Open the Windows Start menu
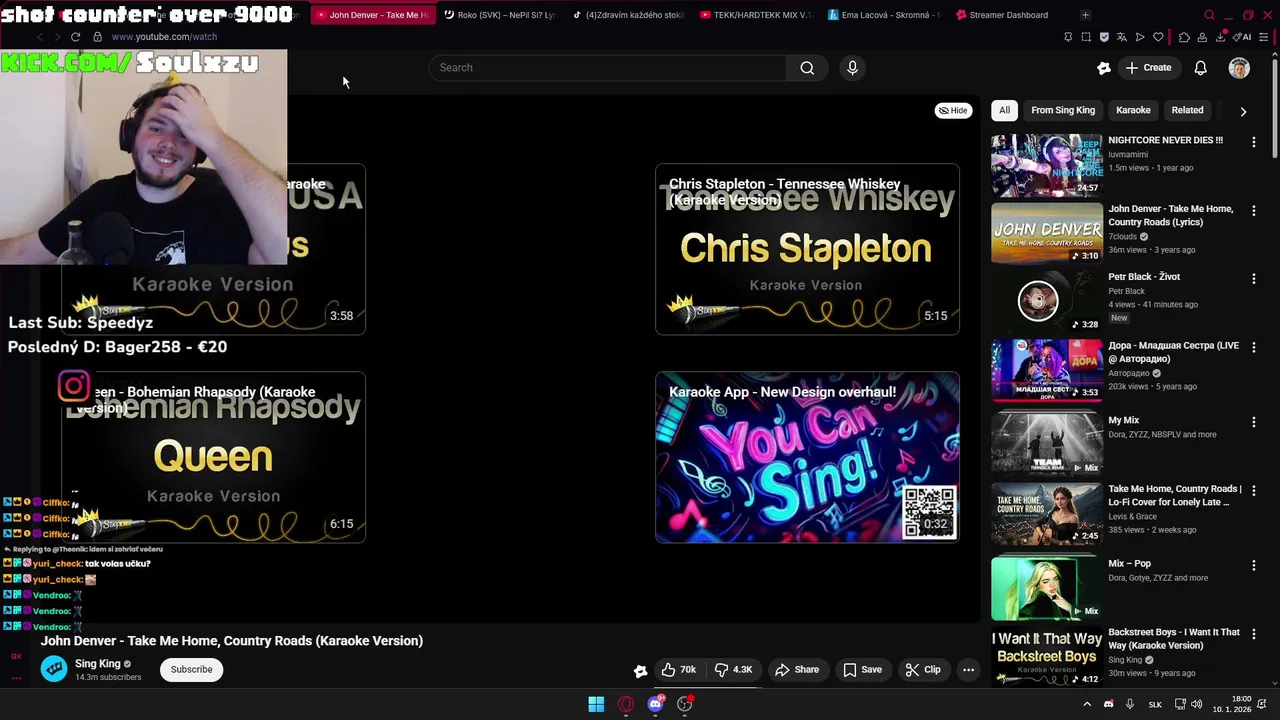1280x720 pixels. (596, 704)
